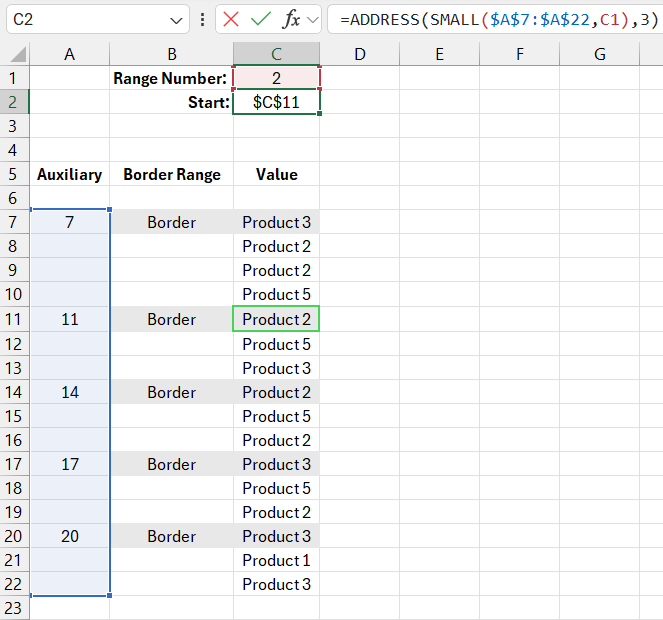Select the Product 1 value cell

coord(276,560)
